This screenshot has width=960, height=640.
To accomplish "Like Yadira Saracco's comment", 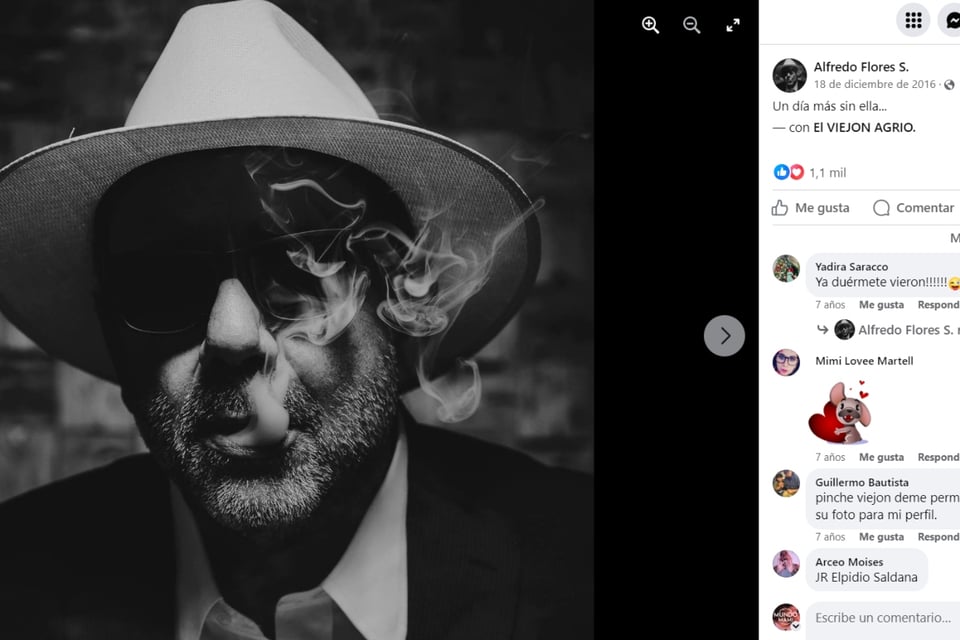I will click(881, 304).
